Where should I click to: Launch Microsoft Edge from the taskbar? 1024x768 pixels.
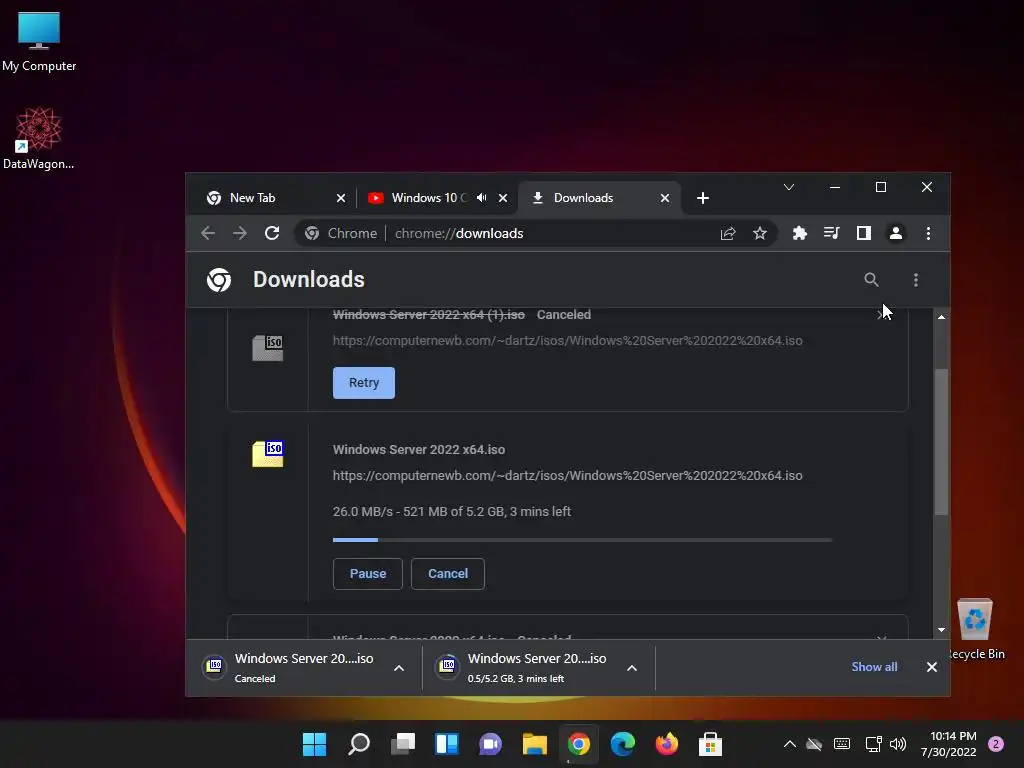tap(622, 744)
